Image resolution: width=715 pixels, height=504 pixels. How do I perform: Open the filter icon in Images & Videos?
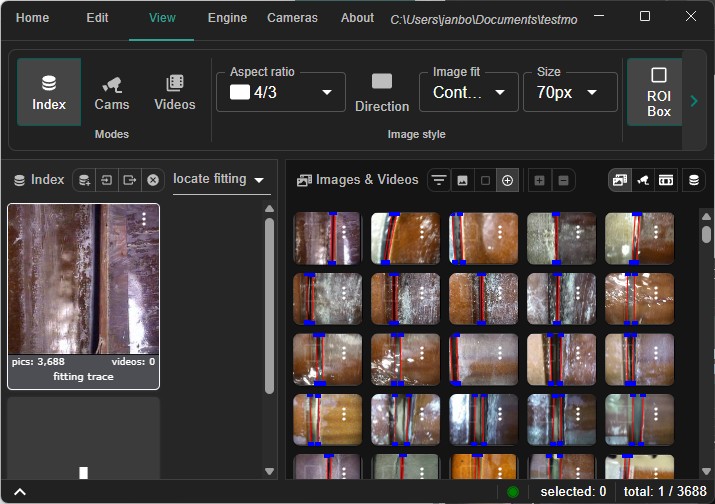click(438, 180)
